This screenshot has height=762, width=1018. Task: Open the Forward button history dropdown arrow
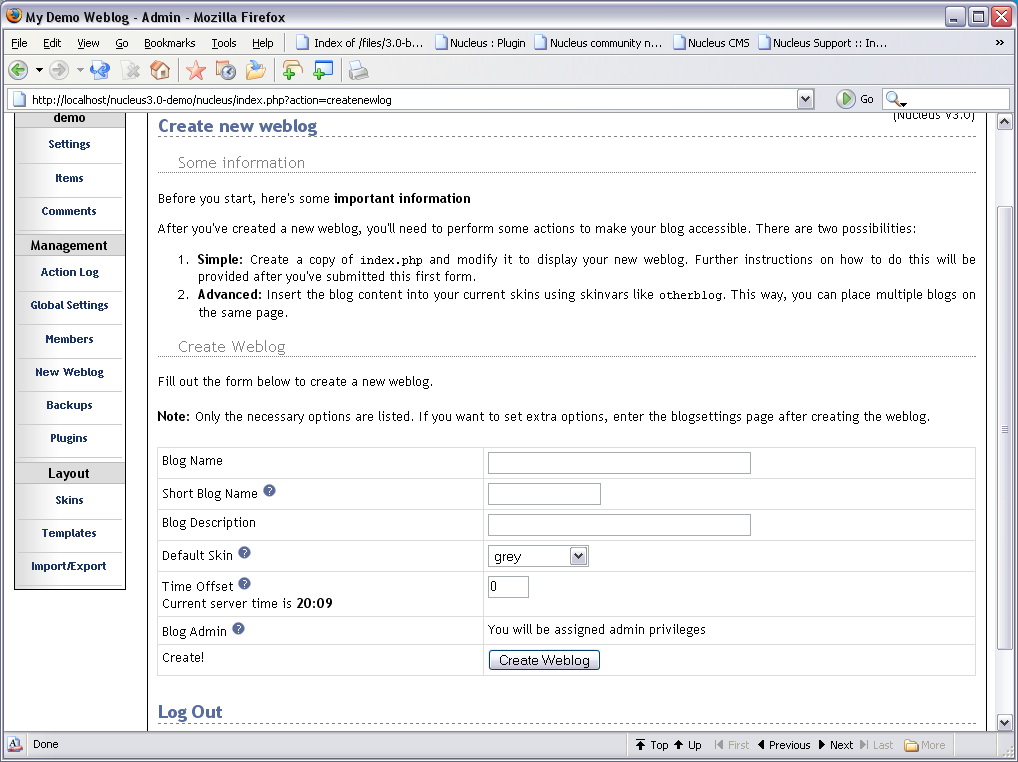(x=80, y=70)
